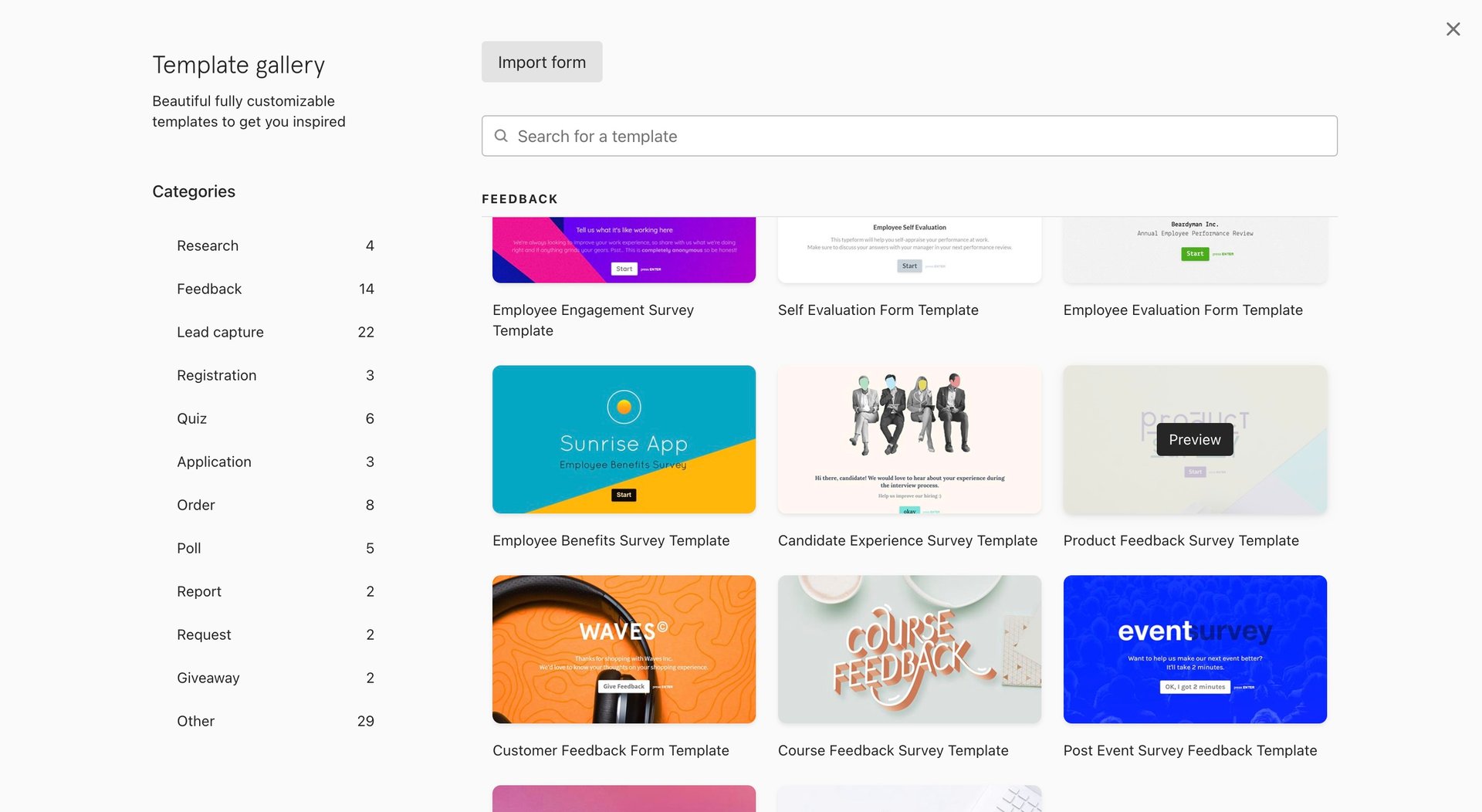Close the template gallery dialog
Viewport: 1482px width, 812px height.
(x=1453, y=29)
